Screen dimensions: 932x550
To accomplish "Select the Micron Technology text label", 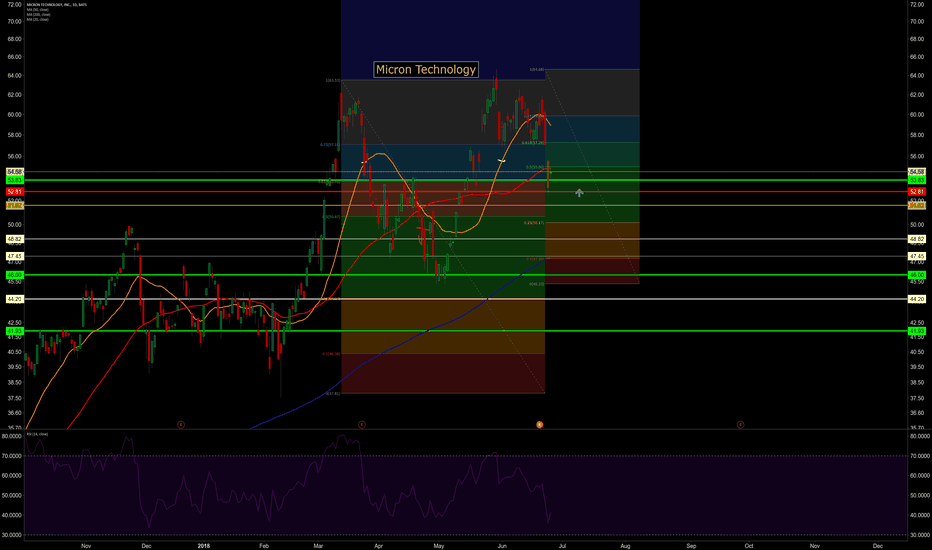I will (426, 70).
